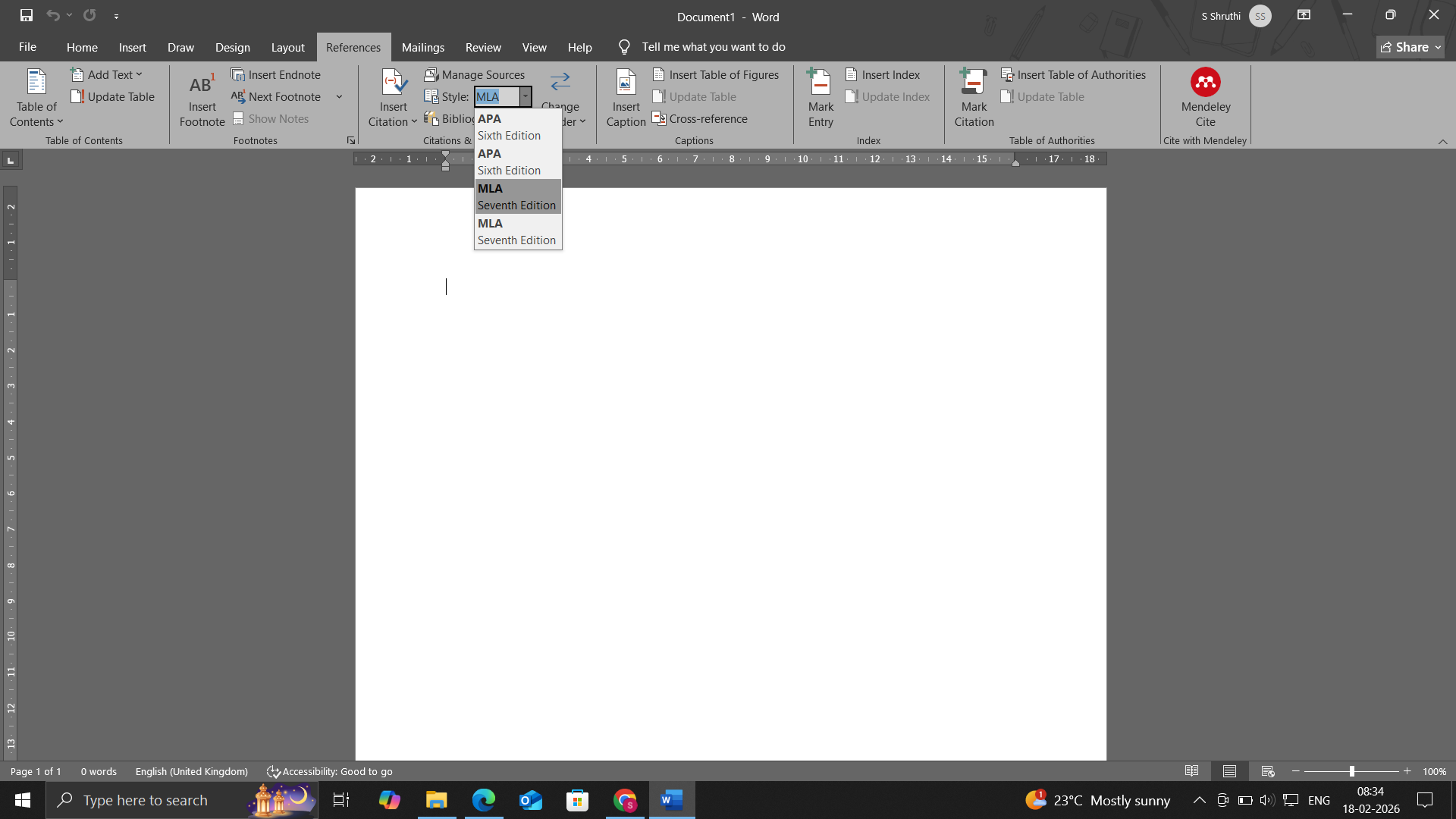Switch to the Layout tab

287,47
